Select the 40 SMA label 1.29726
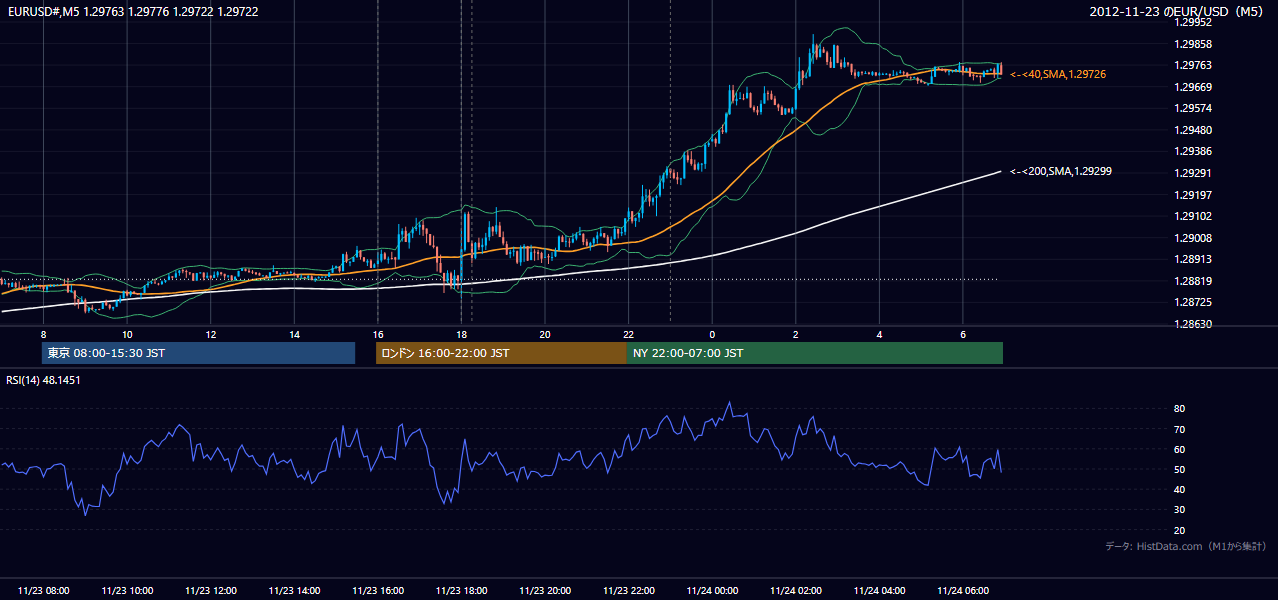This screenshot has width=1278, height=600. (x=1058, y=74)
